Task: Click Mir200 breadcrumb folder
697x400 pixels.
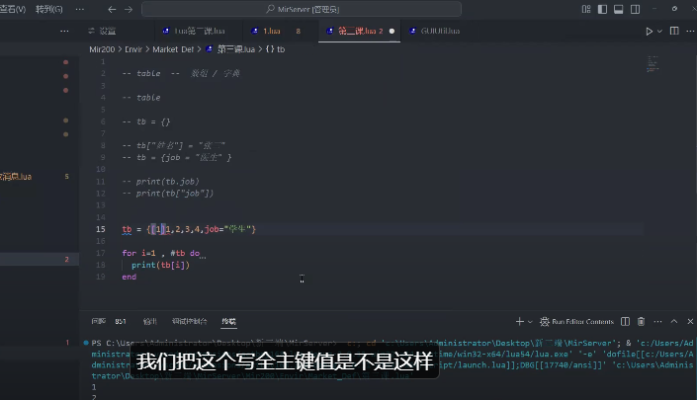Action: [102, 48]
